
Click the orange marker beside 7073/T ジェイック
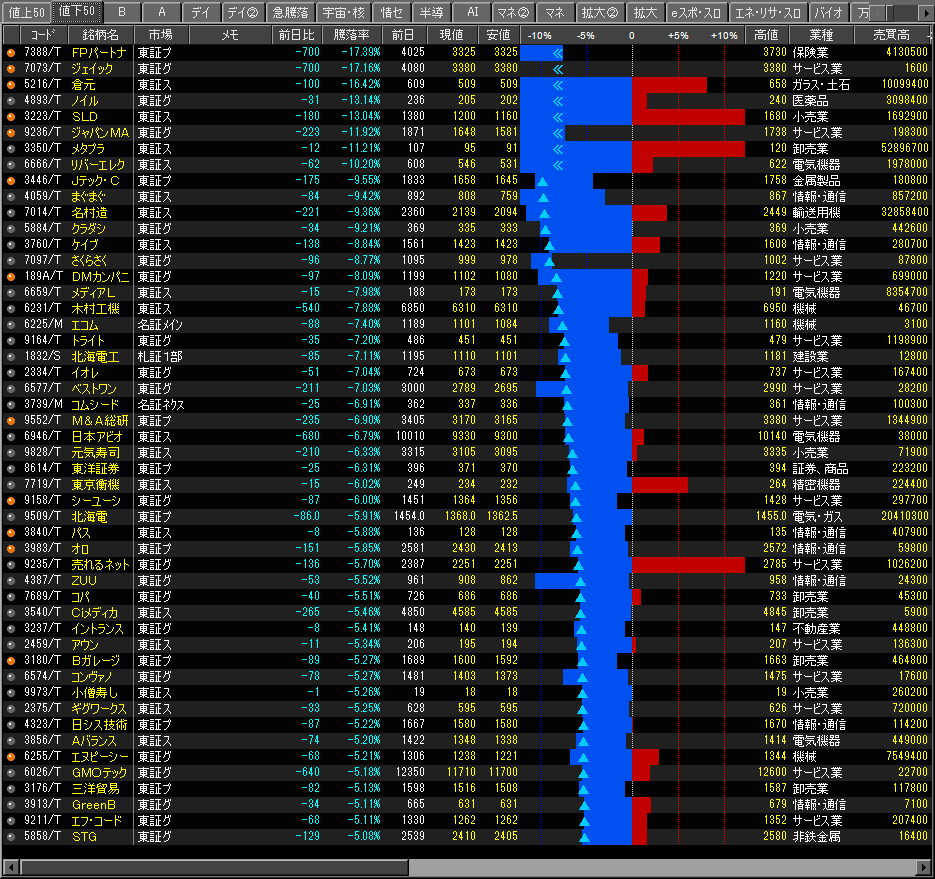pos(11,69)
